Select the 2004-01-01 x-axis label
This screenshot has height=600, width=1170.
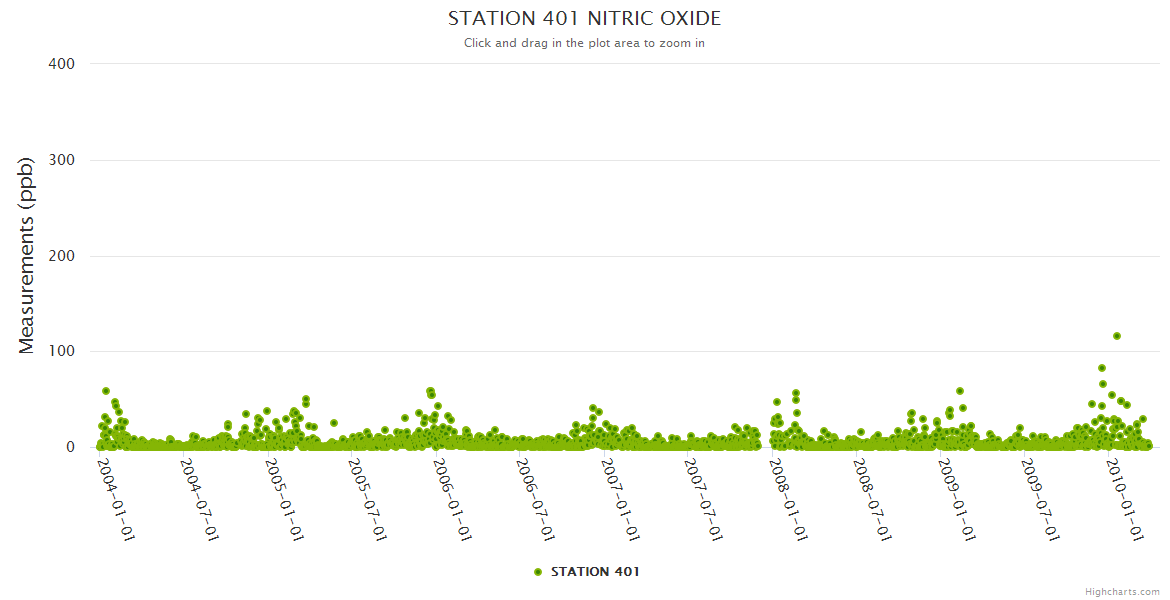pyautogui.click(x=116, y=499)
